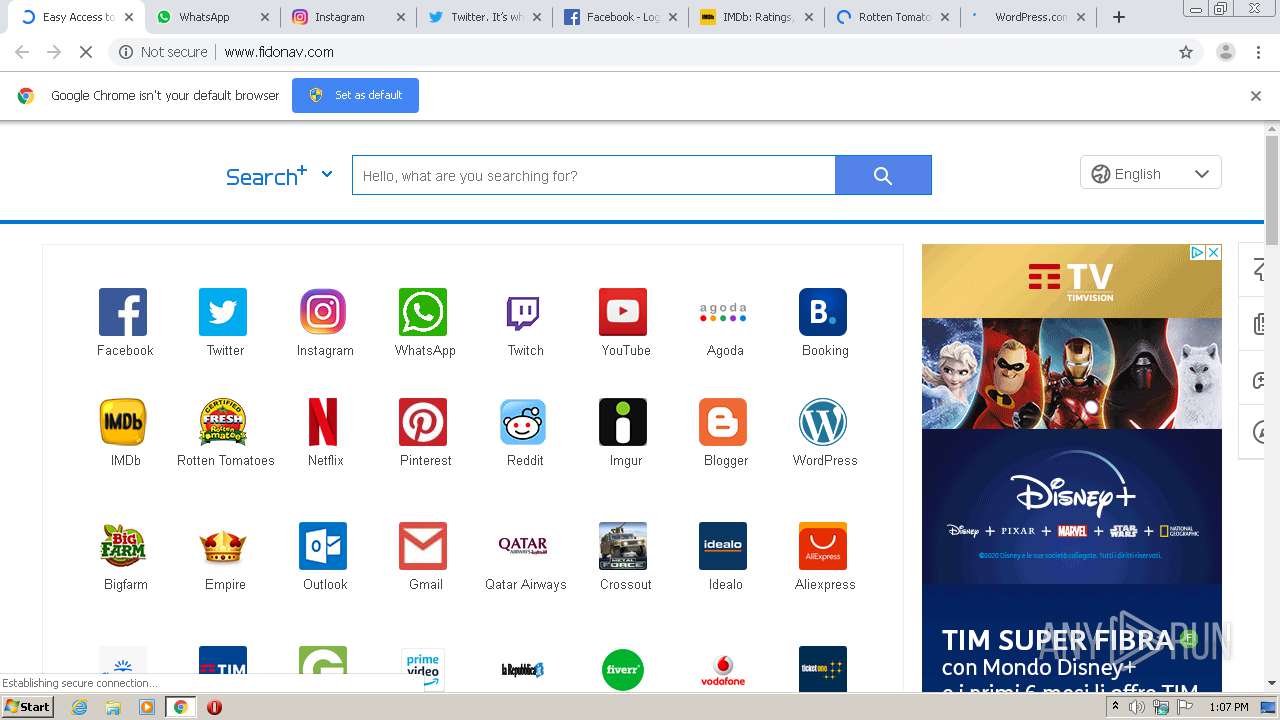Screen dimensions: 1280x720
Task: Open the Chrome three-dot menu
Action: click(1259, 52)
